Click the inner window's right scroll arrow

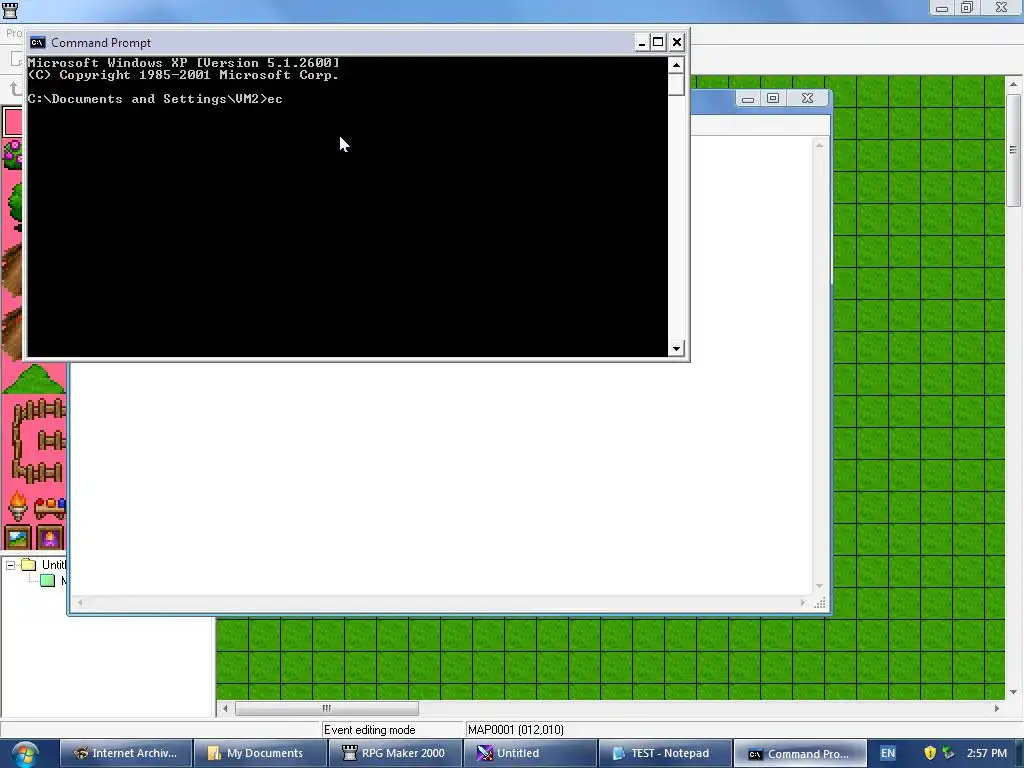click(803, 603)
